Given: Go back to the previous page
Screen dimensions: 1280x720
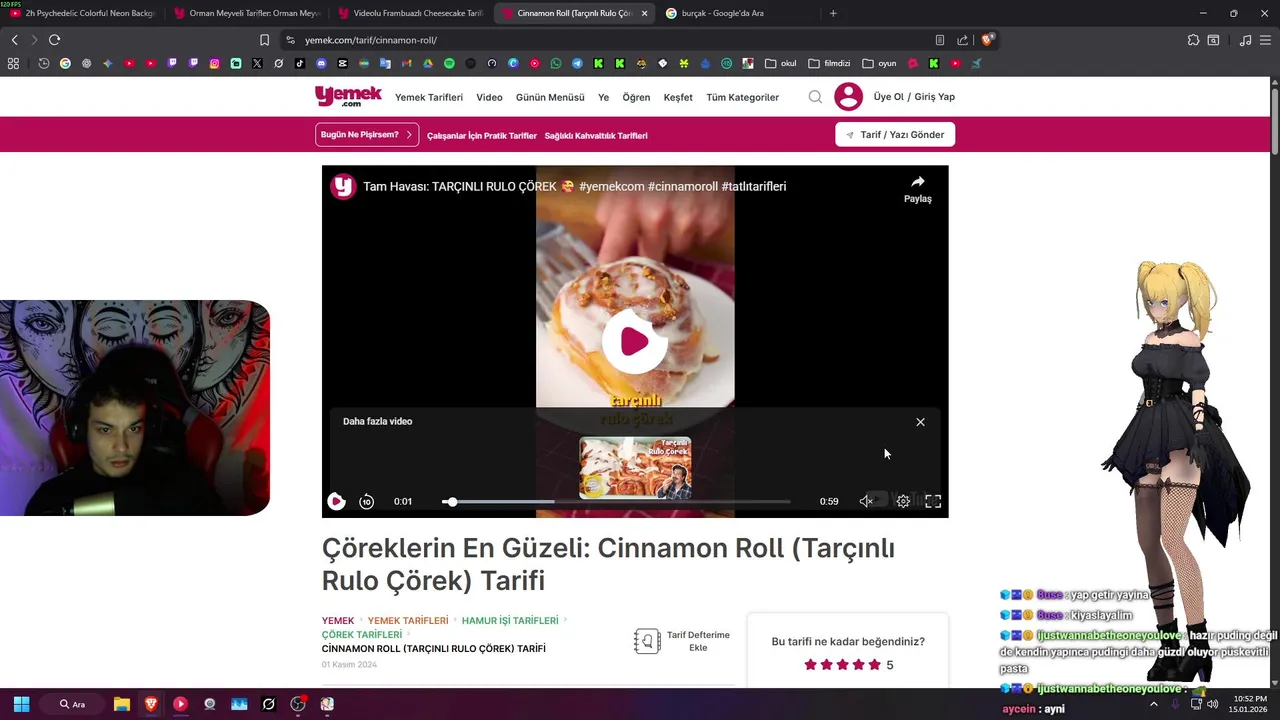Looking at the screenshot, I should click(14, 40).
